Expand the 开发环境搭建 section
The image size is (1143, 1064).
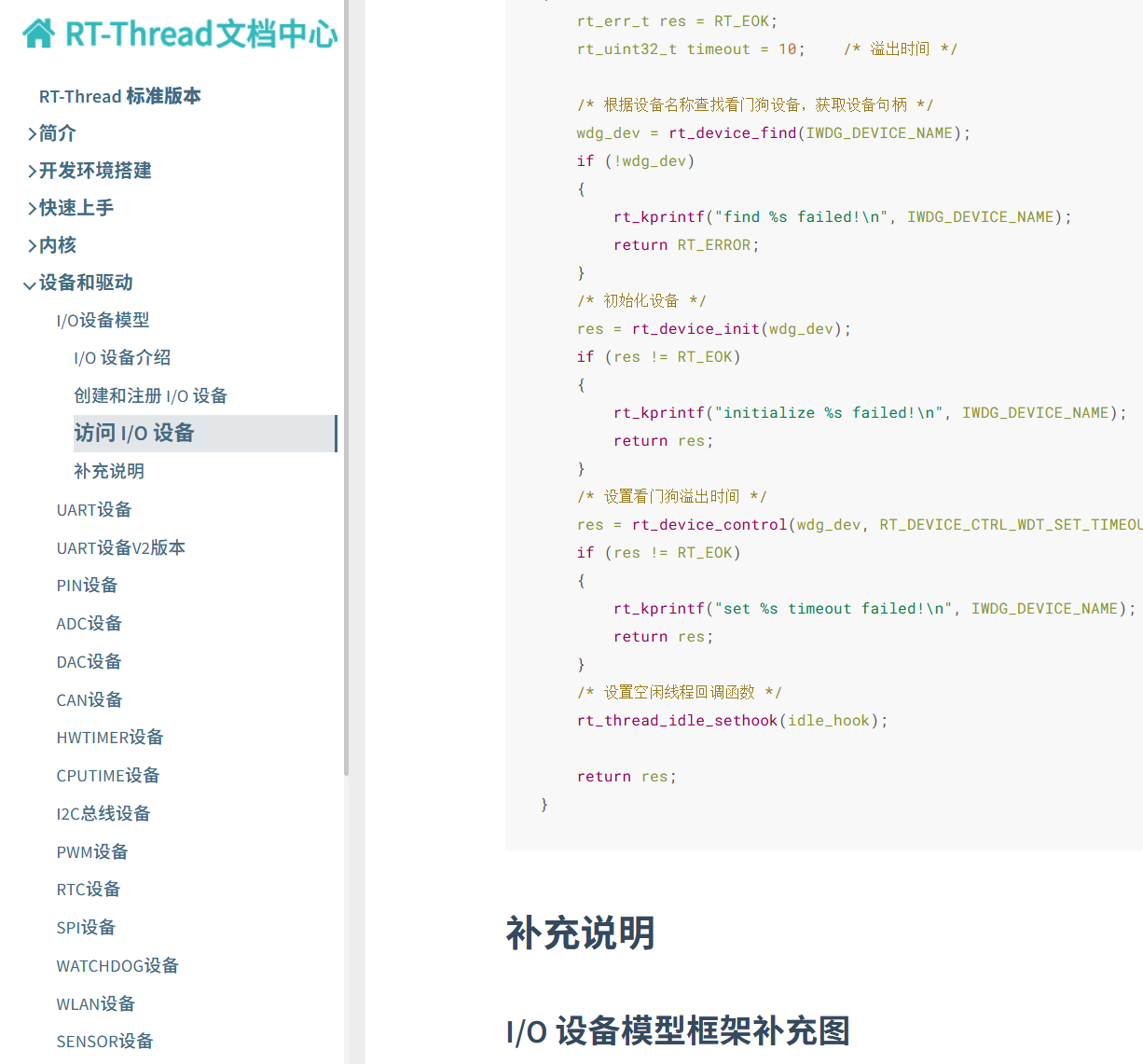(x=32, y=172)
